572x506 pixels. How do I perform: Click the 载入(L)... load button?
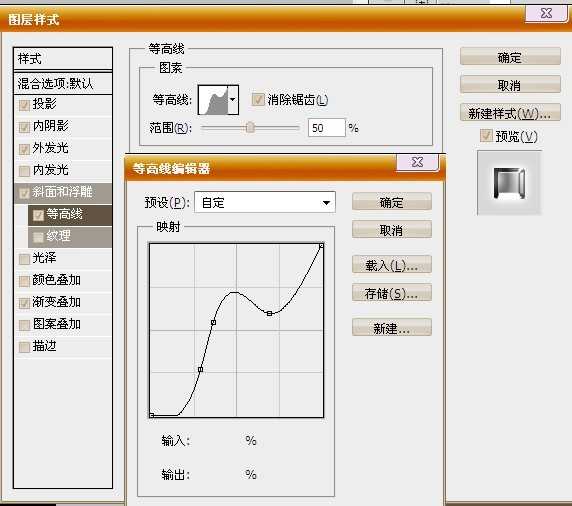click(392, 265)
